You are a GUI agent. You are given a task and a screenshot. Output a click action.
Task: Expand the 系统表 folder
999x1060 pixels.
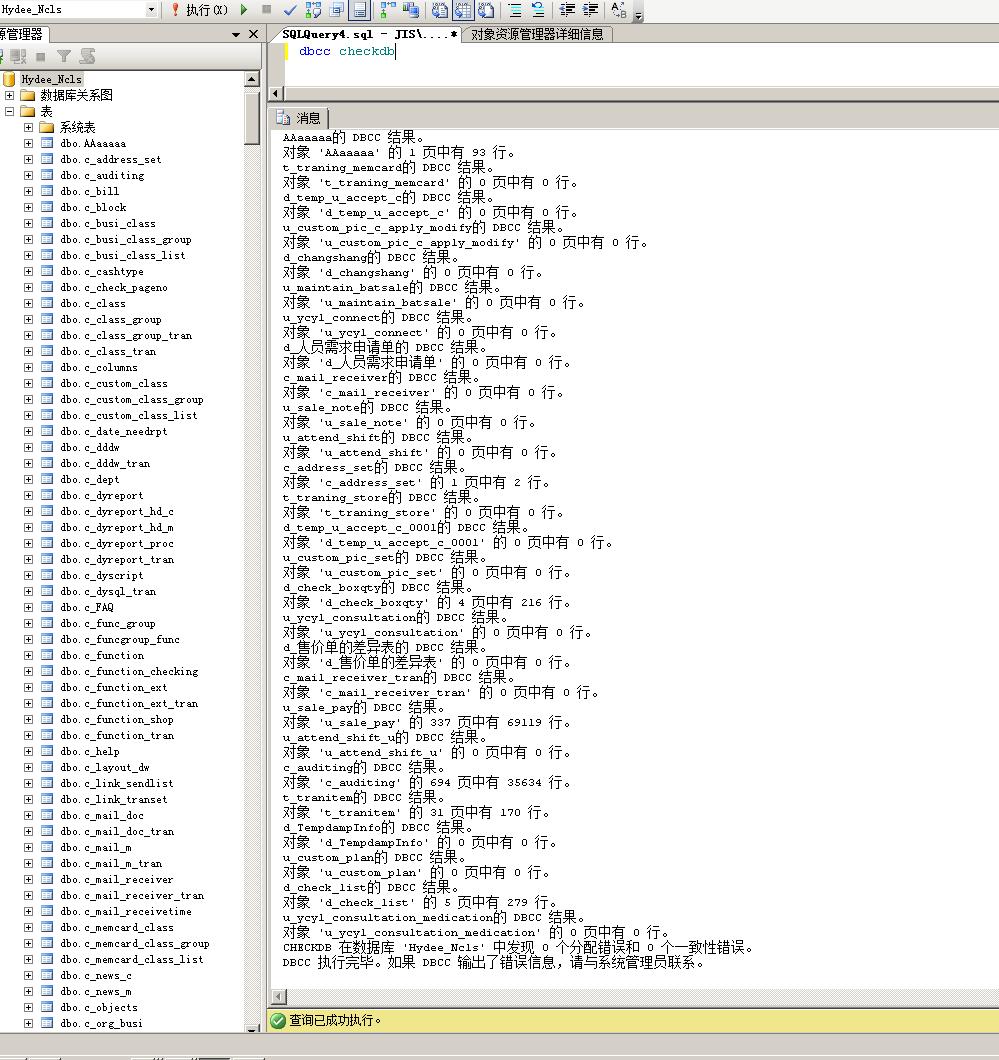coord(28,127)
